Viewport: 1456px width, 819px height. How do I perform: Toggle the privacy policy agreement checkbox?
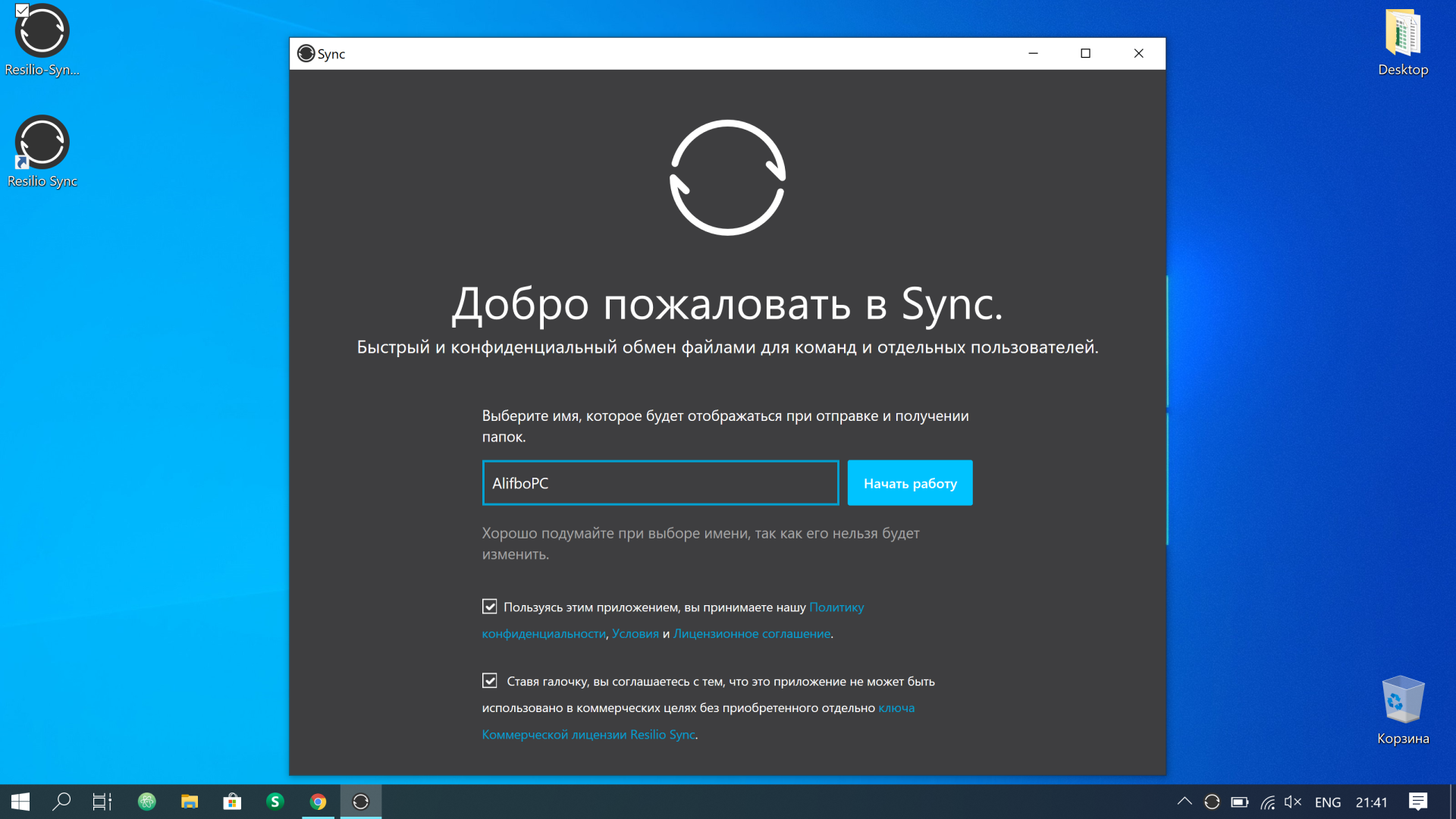(x=490, y=607)
